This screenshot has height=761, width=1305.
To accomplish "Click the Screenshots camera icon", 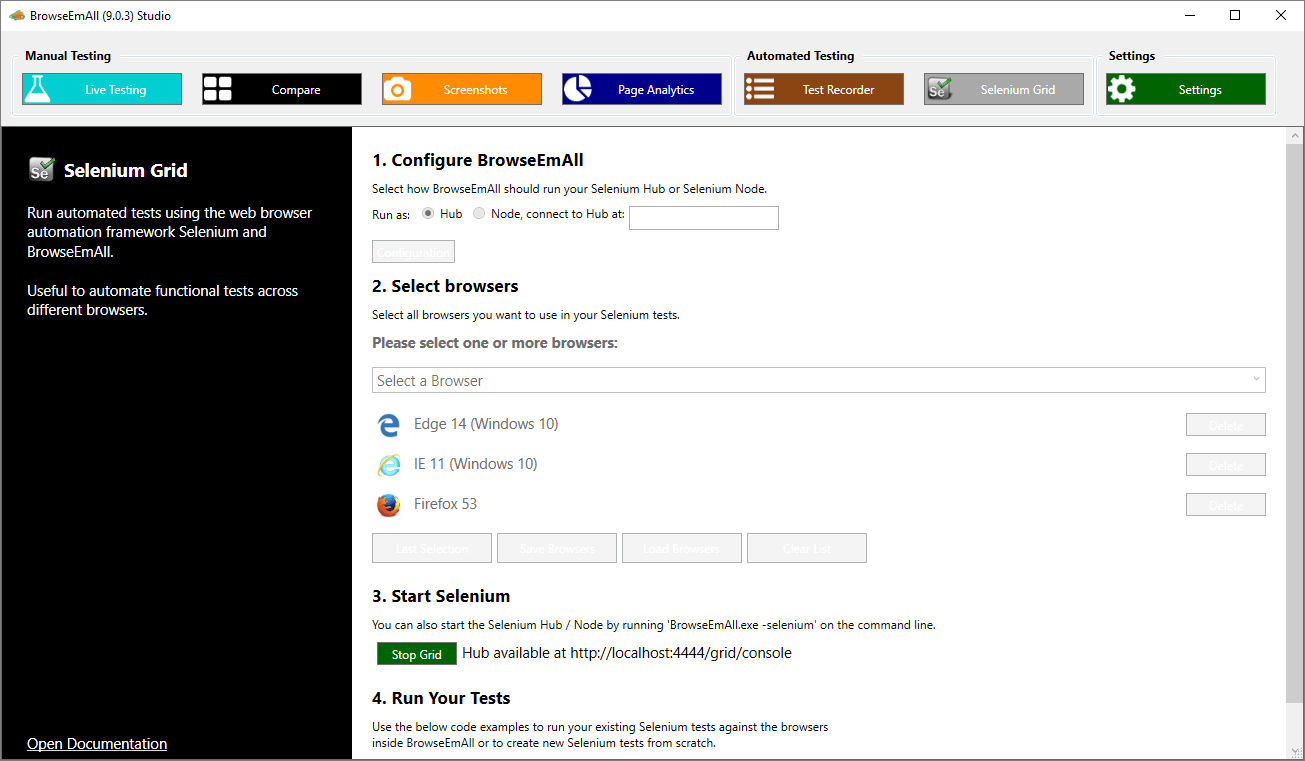I will (397, 89).
